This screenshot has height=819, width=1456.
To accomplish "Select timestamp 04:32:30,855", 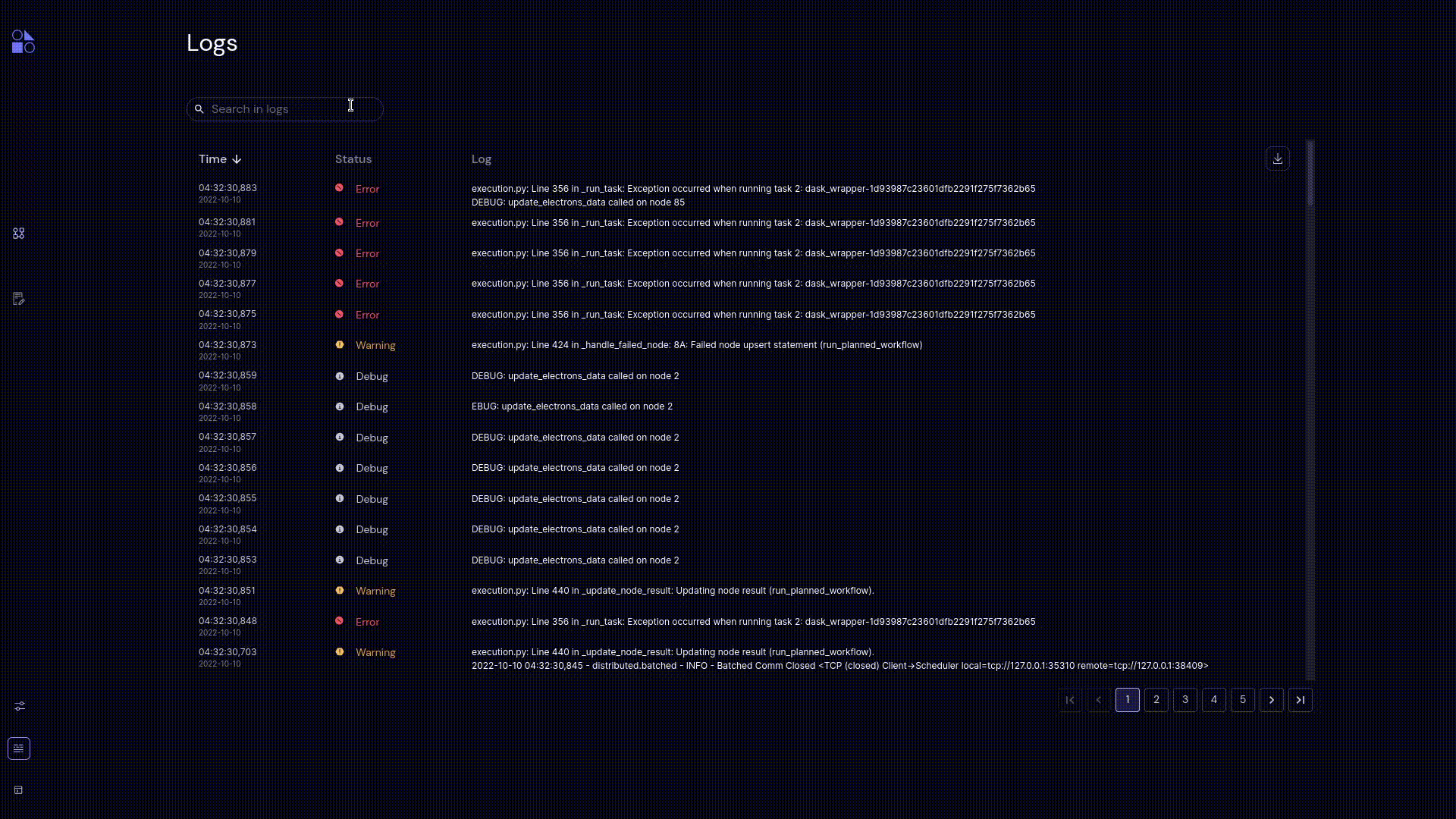I will click(227, 498).
